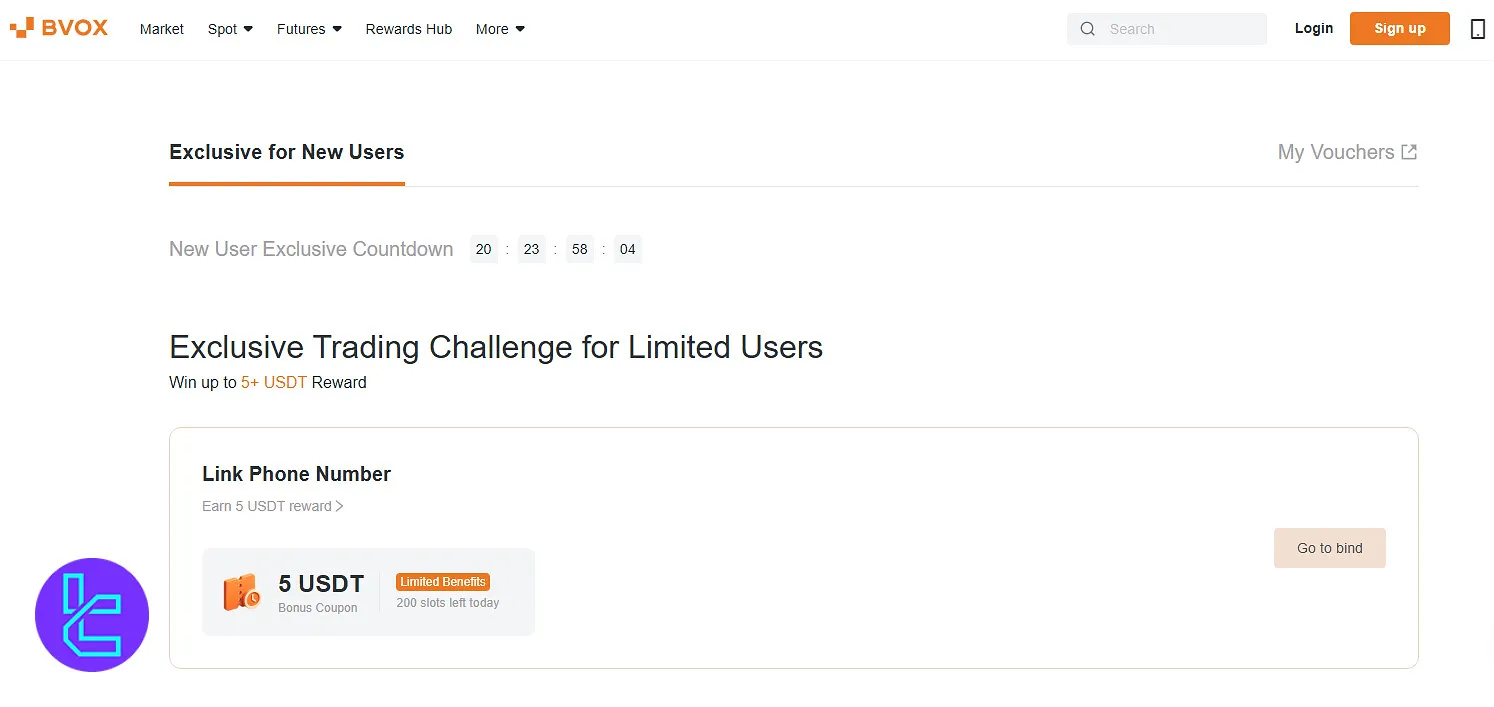Viewport: 1494px width, 707px height.
Task: Click the purple circular logo badge
Action: (92, 615)
